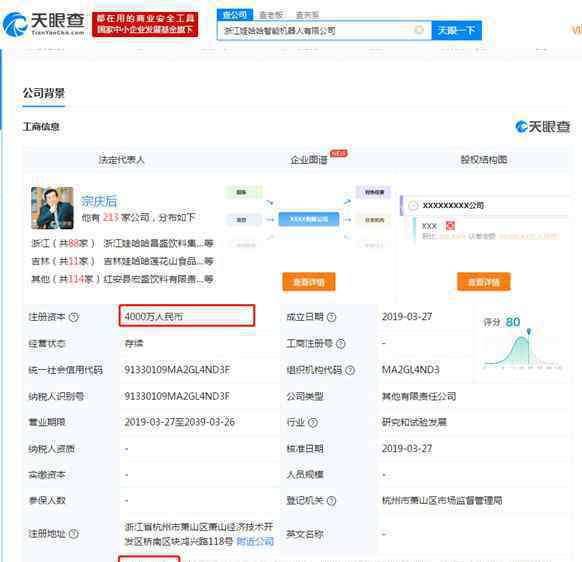The image size is (582, 562).
Task: Open the legal representative's photo thumbnail
Action: (52, 208)
